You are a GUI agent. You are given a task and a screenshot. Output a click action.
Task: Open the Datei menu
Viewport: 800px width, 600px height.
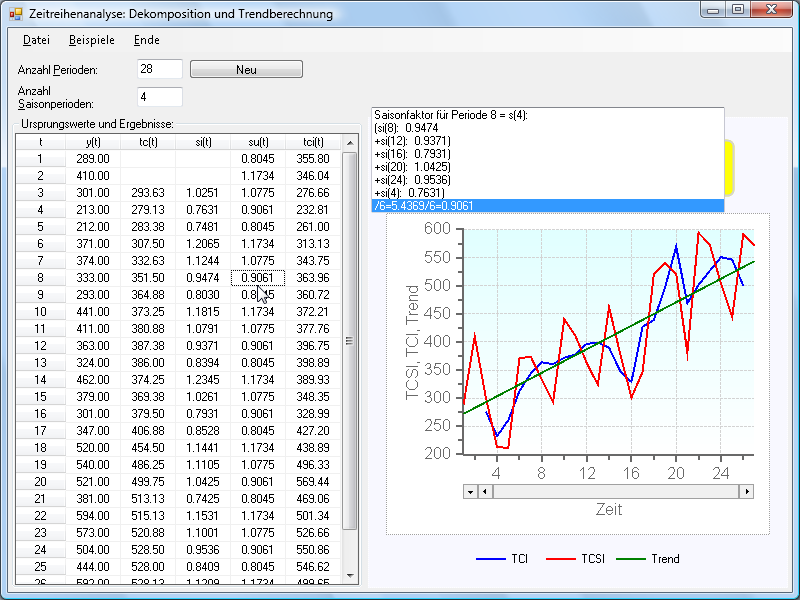point(36,40)
